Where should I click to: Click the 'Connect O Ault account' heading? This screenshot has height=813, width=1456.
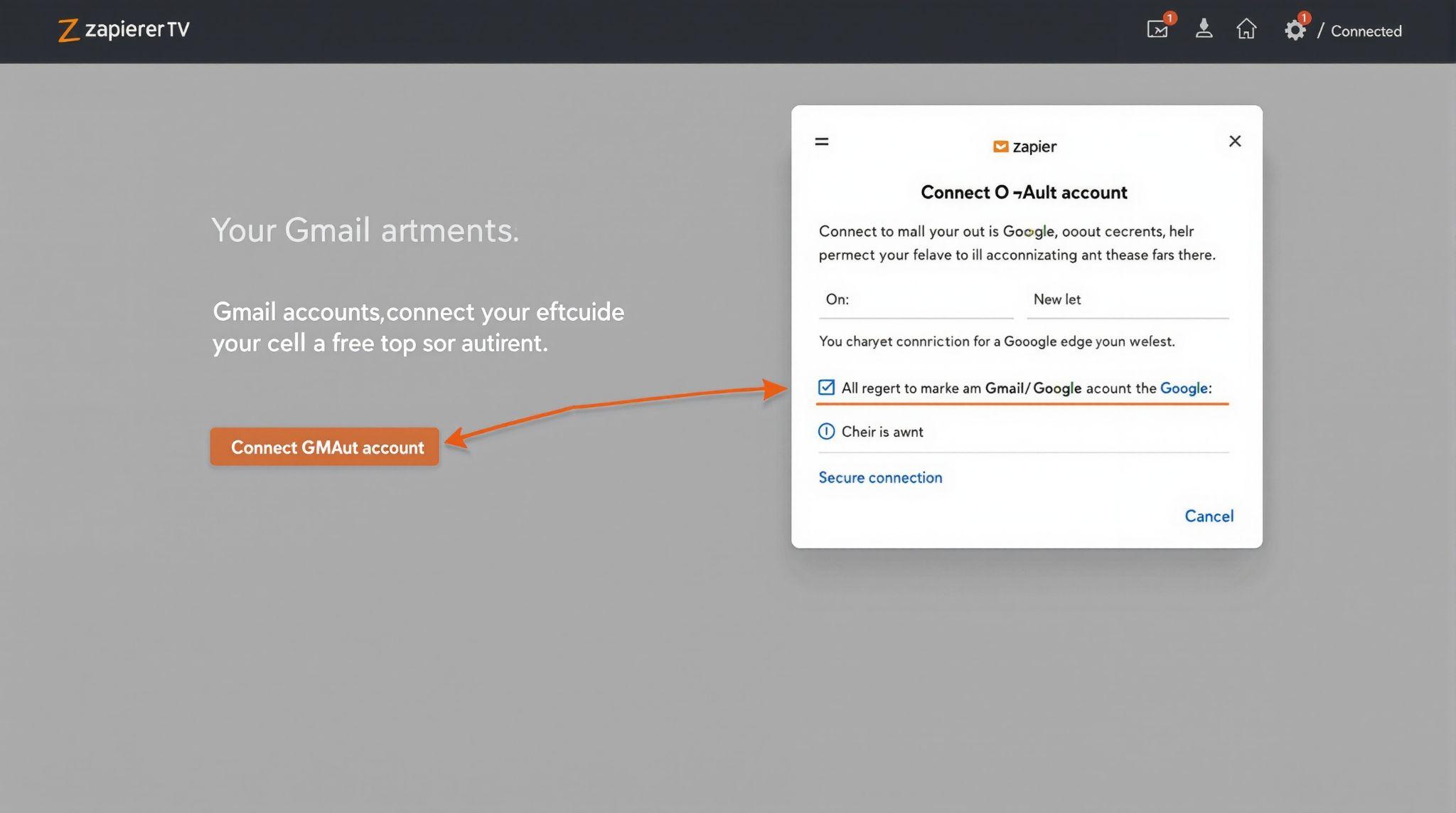click(1024, 193)
